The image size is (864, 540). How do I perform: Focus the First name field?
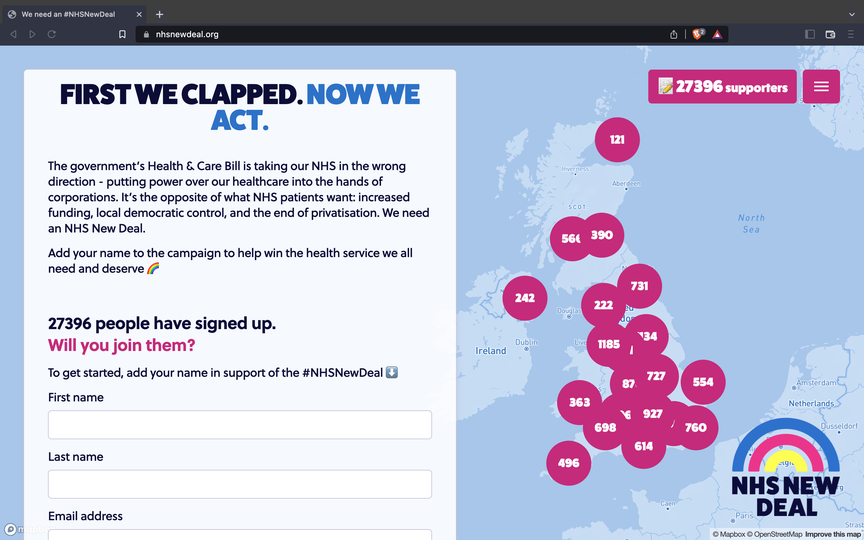coord(240,425)
